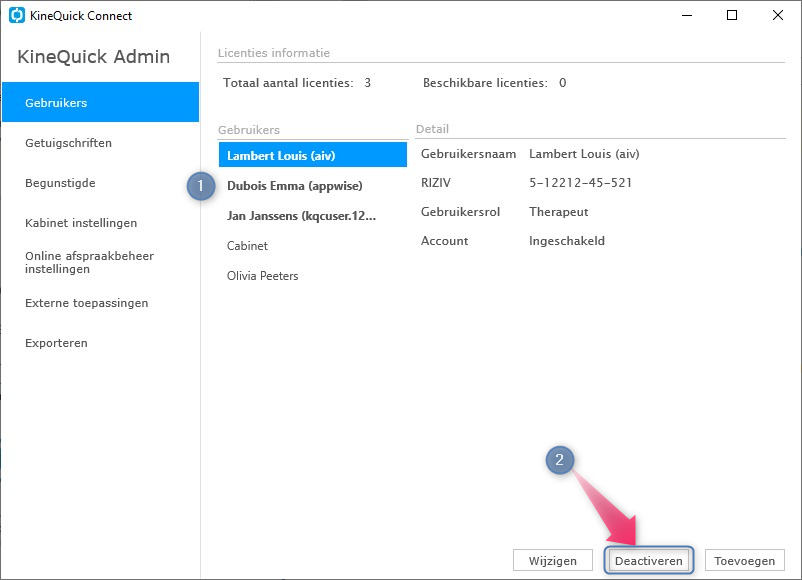Click the Account field label
Viewport: 802px width, 580px height.
click(444, 241)
